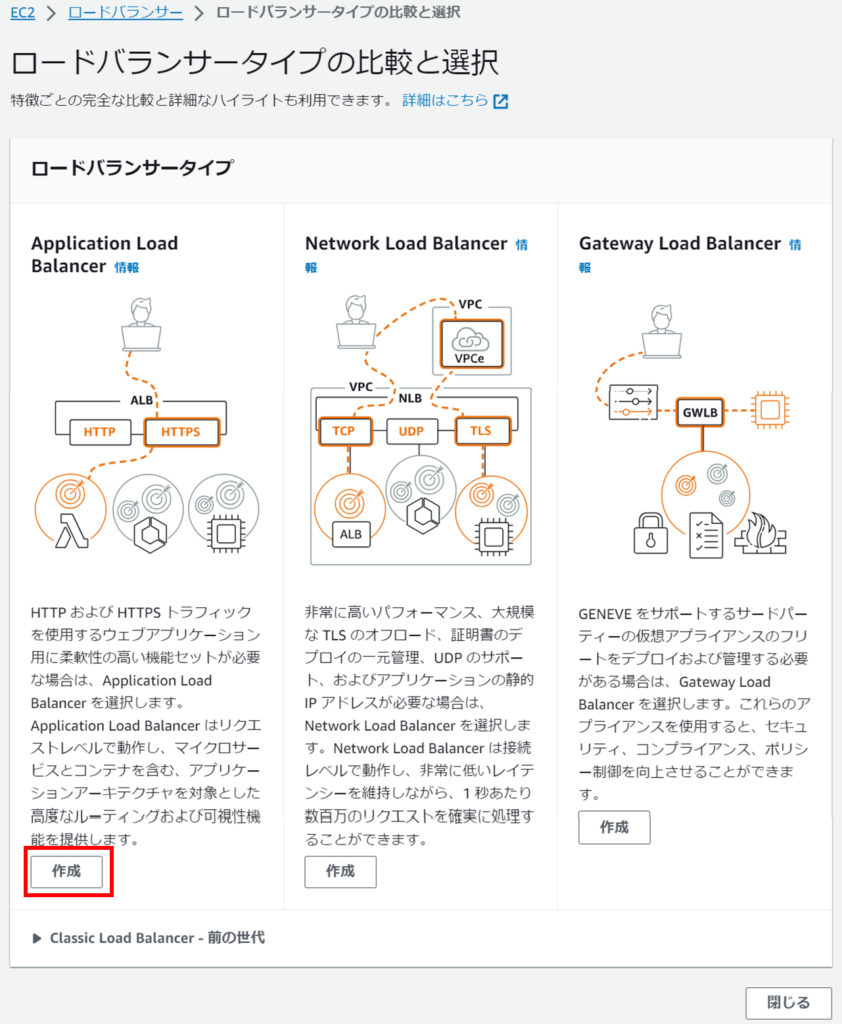Screen dimensions: 842x1024
Task: Click the ロードバランサータイプ section header
Action: (x=131, y=168)
